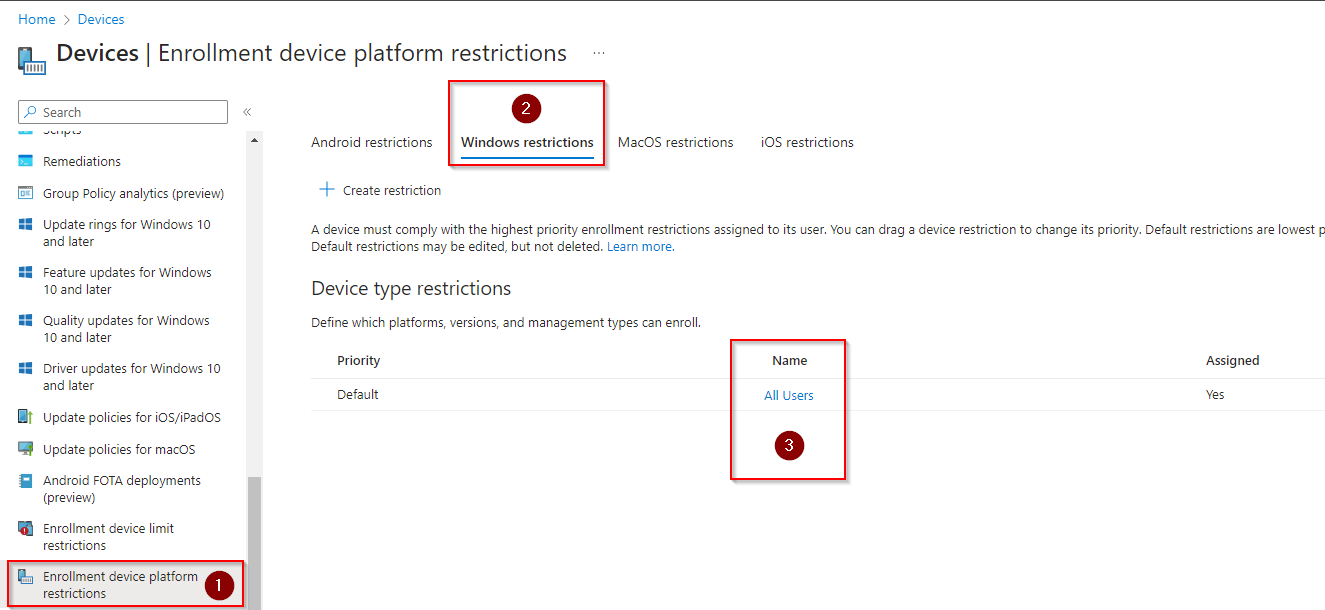Viewport: 1325px width, 610px height.
Task: Switch to MacOS restrictions tab
Action: (x=675, y=142)
